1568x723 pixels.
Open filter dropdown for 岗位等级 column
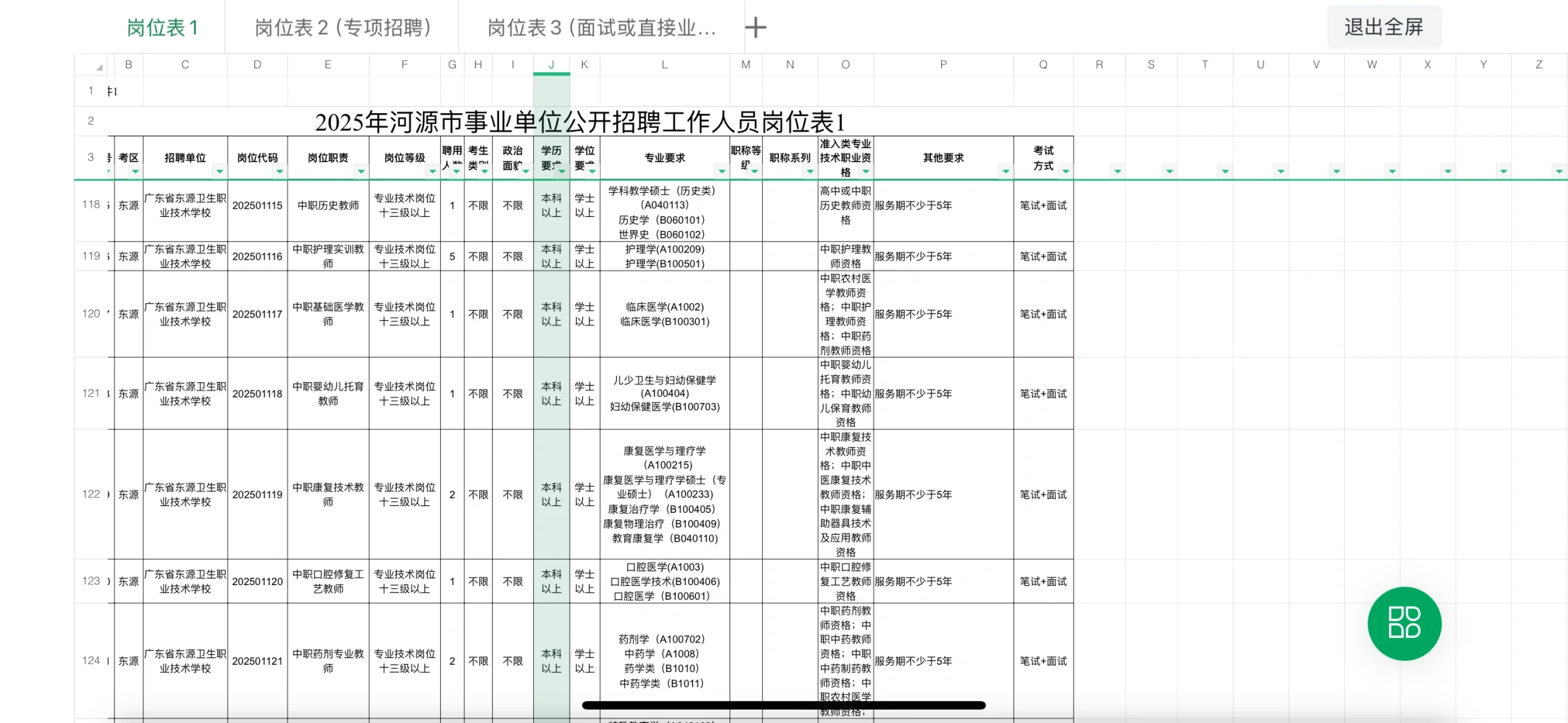(432, 171)
